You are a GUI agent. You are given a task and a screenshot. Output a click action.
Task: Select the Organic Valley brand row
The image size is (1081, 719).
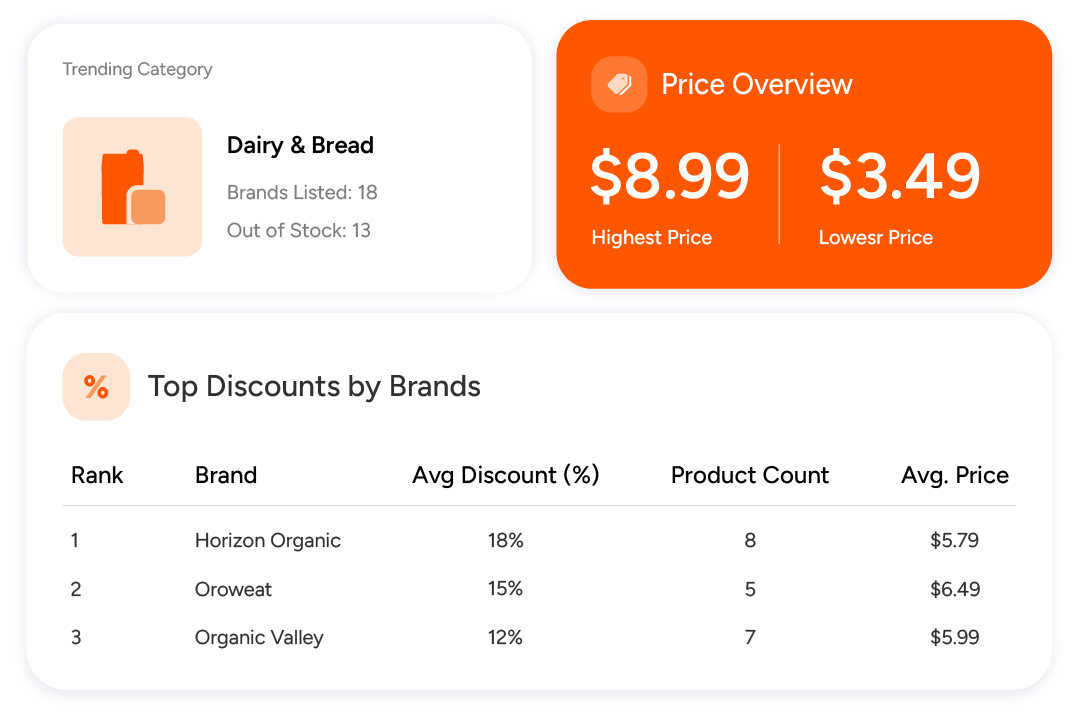pyautogui.click(x=539, y=638)
